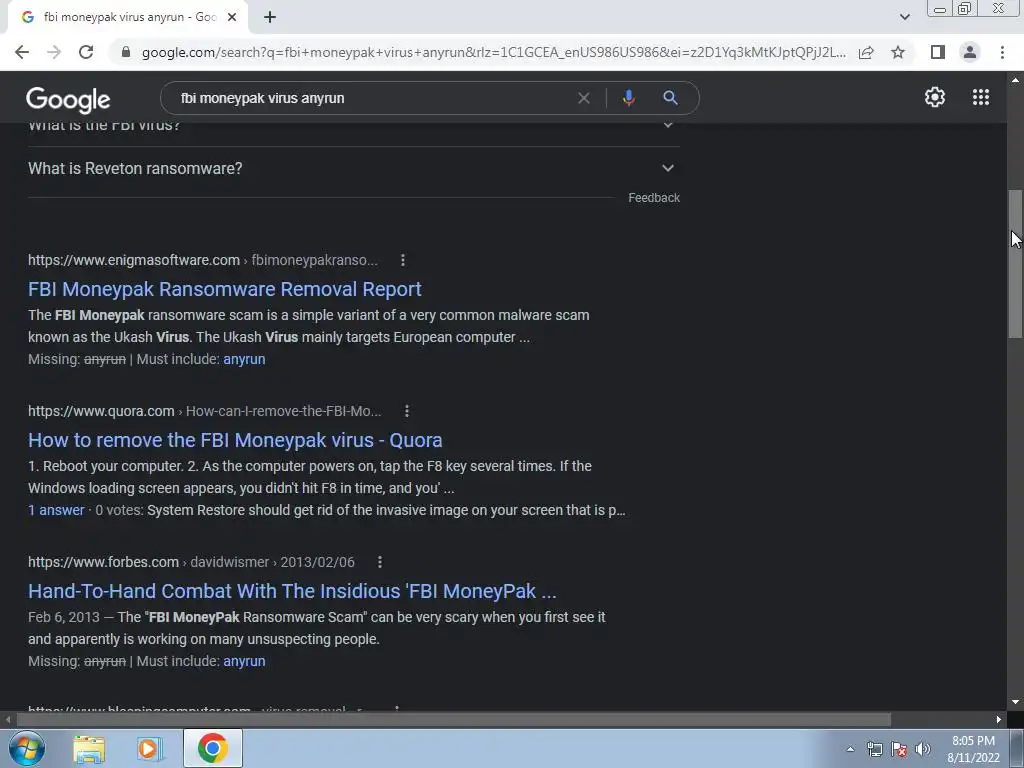Submit search with the magnifier icon
The height and width of the screenshot is (768, 1024).
[x=670, y=98]
